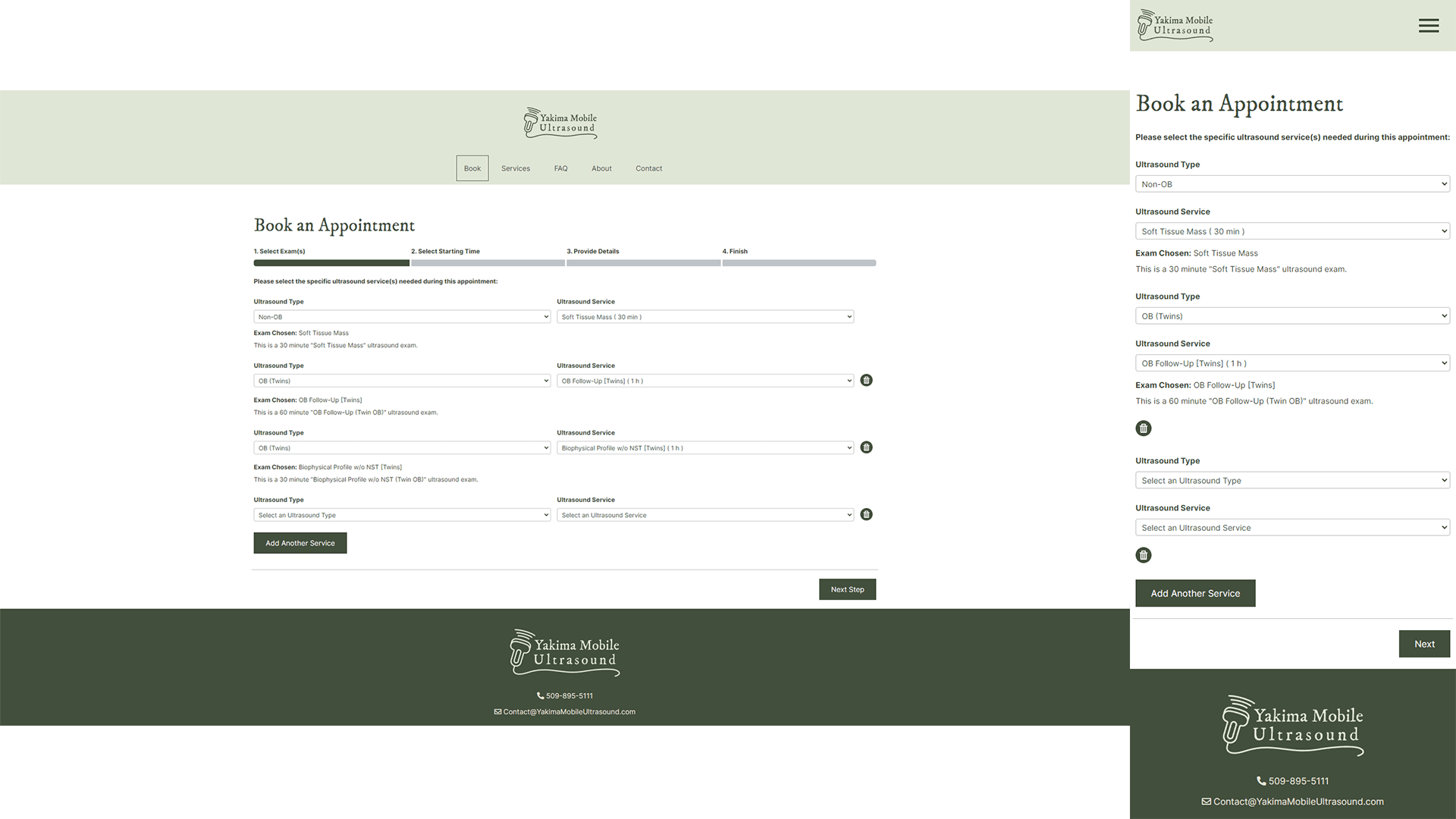Viewport: 1456px width, 819px height.
Task: Open the Soft Tissue Mass service dropdown on desktop
Action: (x=704, y=317)
